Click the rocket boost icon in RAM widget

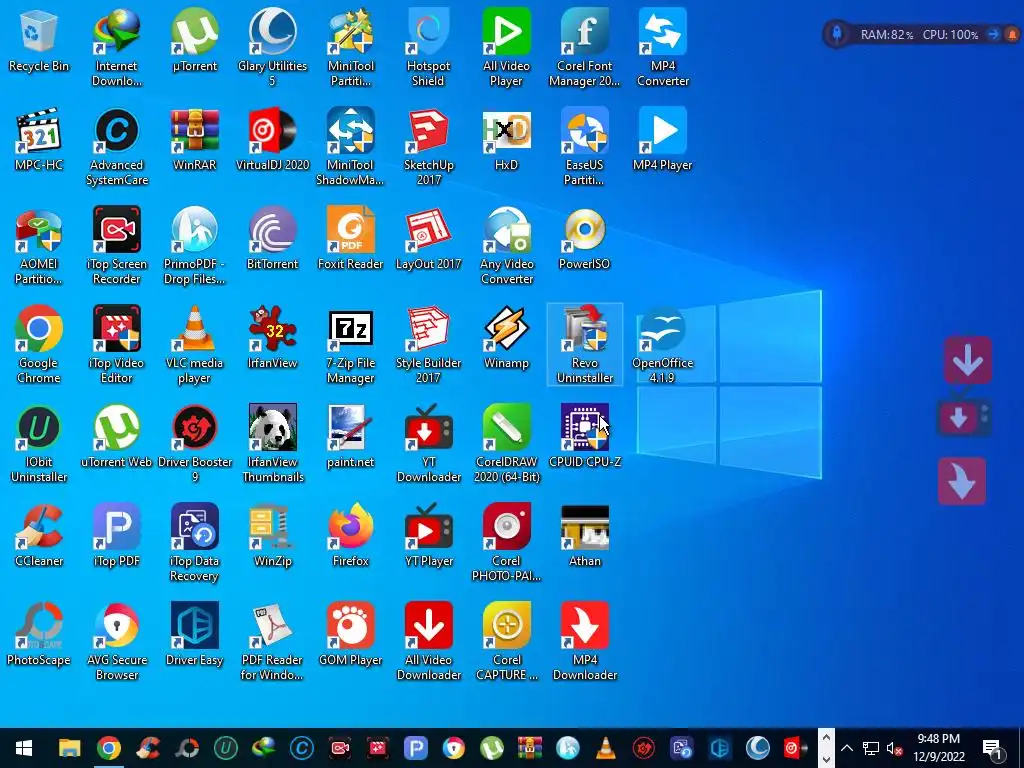pos(837,34)
